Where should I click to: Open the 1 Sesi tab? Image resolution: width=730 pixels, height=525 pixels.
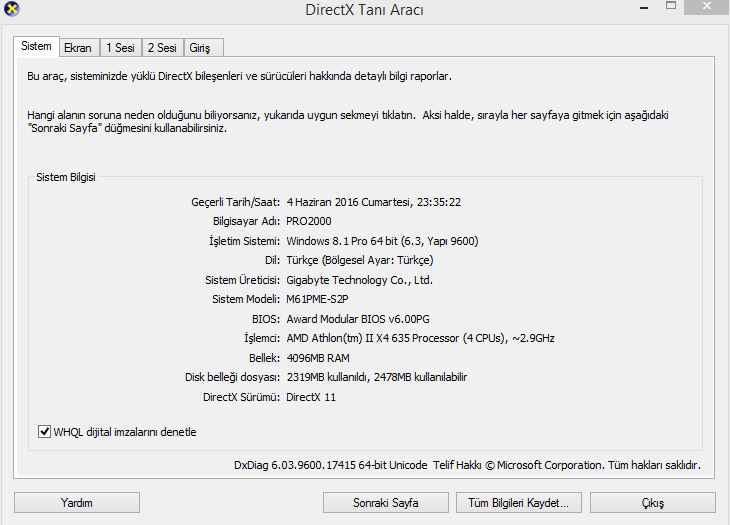pos(121,48)
